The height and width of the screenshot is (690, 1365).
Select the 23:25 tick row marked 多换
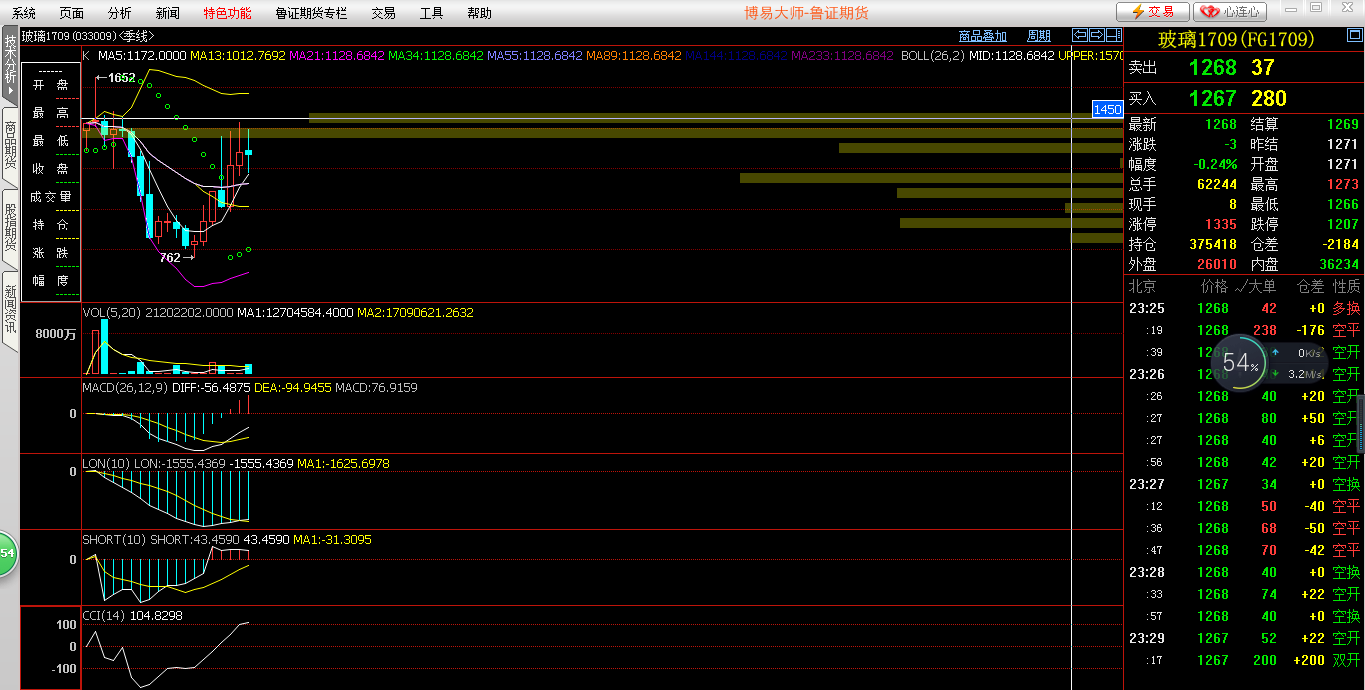click(x=1244, y=308)
